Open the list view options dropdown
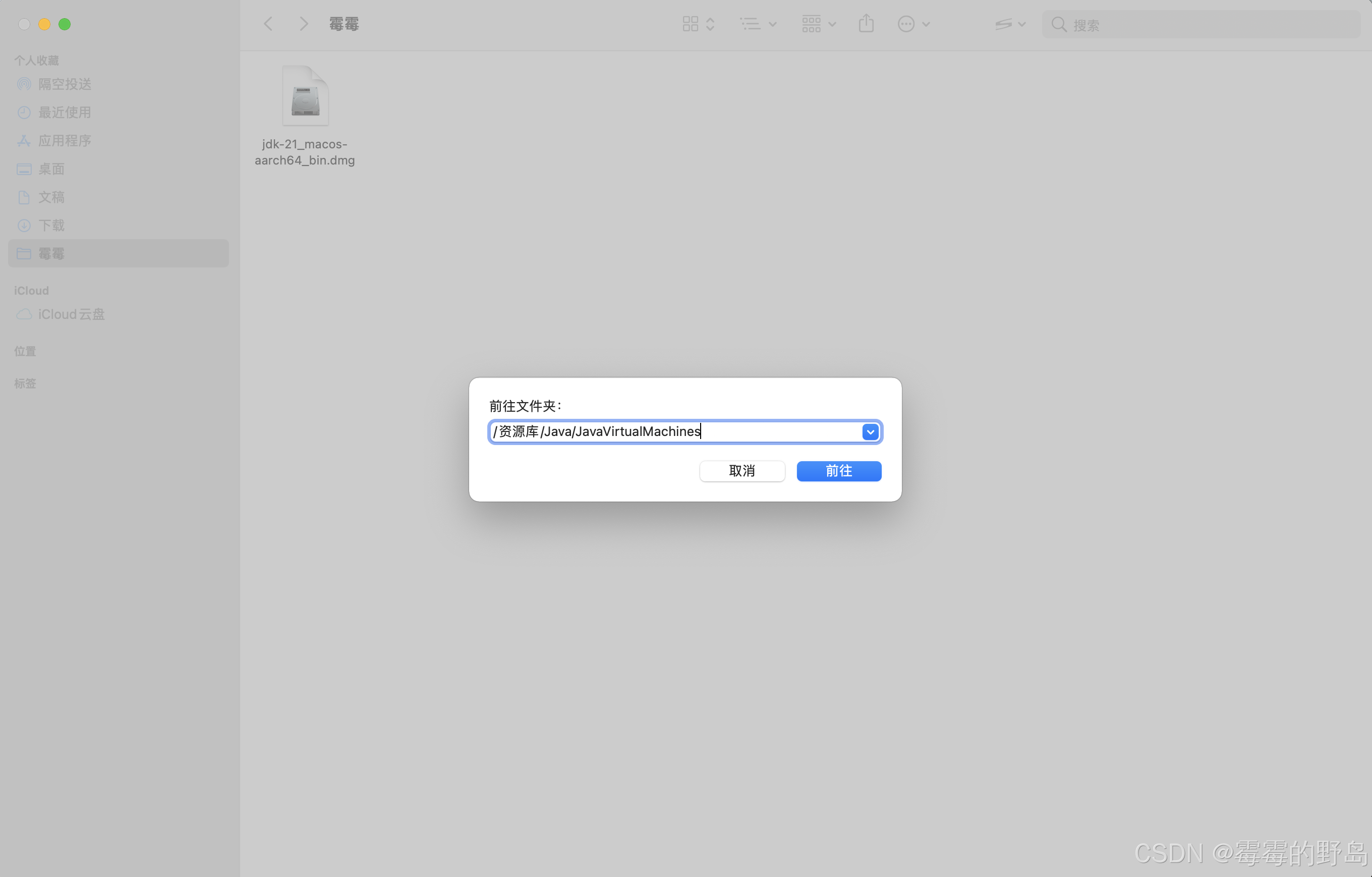1372x877 pixels. [758, 24]
